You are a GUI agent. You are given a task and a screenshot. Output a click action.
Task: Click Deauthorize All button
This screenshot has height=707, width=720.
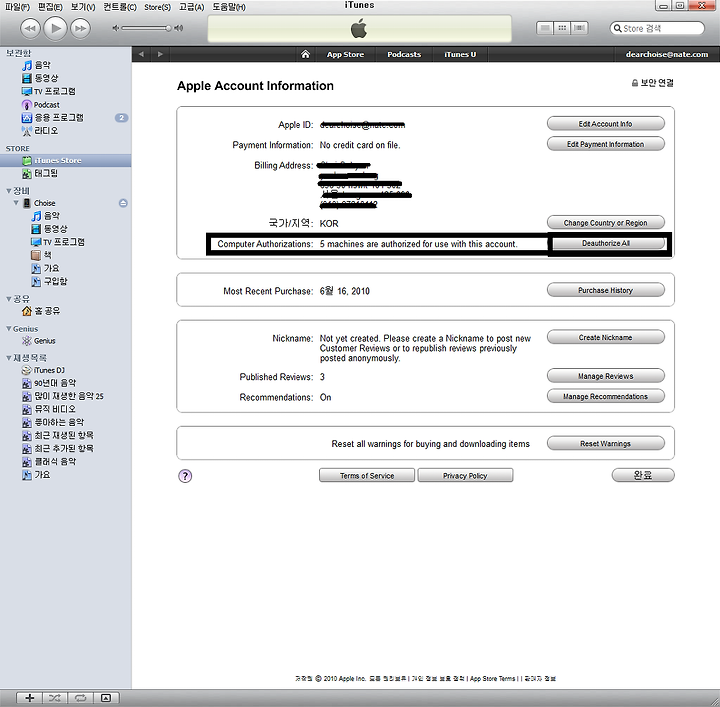tap(606, 243)
